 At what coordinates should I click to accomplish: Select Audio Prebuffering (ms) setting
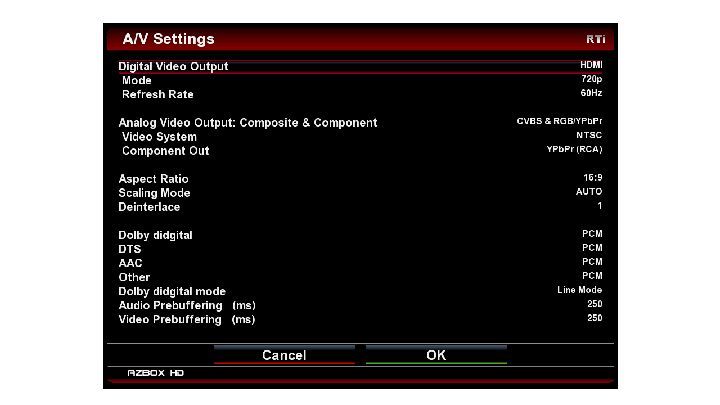pos(187,305)
